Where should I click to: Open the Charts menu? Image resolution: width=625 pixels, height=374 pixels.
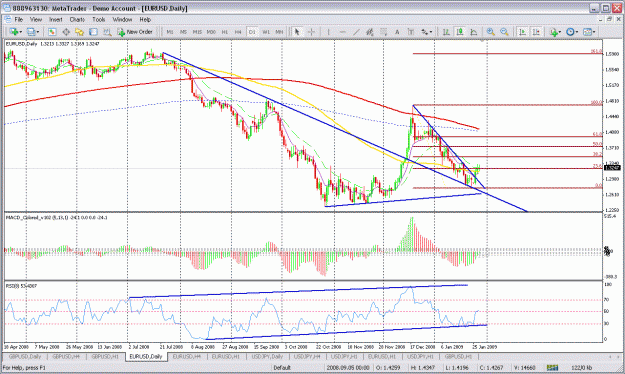coord(77,19)
